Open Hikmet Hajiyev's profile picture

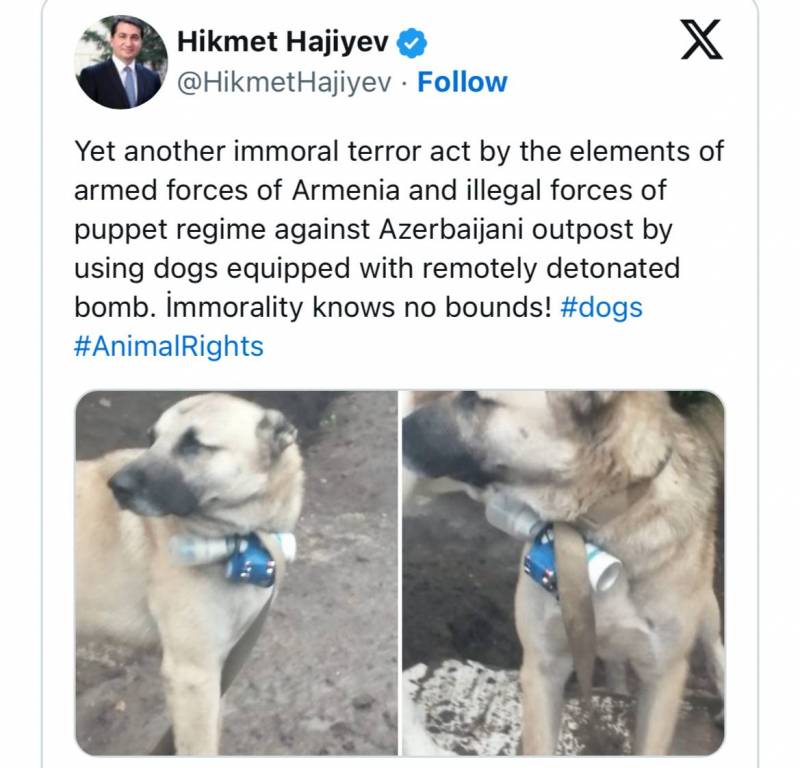120,62
